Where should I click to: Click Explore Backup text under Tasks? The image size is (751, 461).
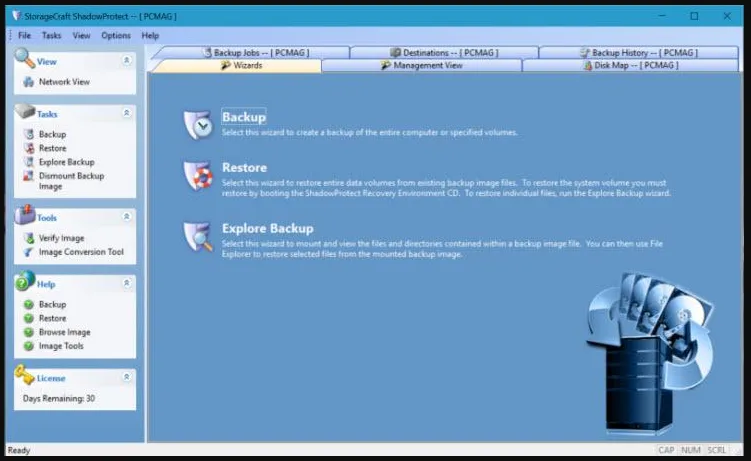[x=67, y=162]
